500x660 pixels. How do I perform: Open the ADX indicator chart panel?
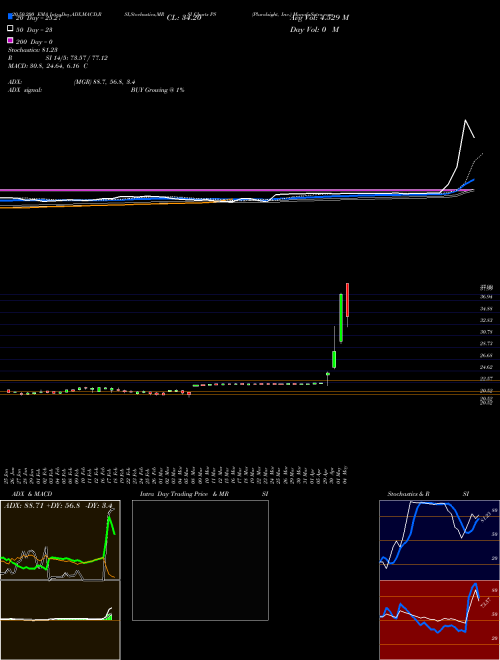[x=60, y=540]
